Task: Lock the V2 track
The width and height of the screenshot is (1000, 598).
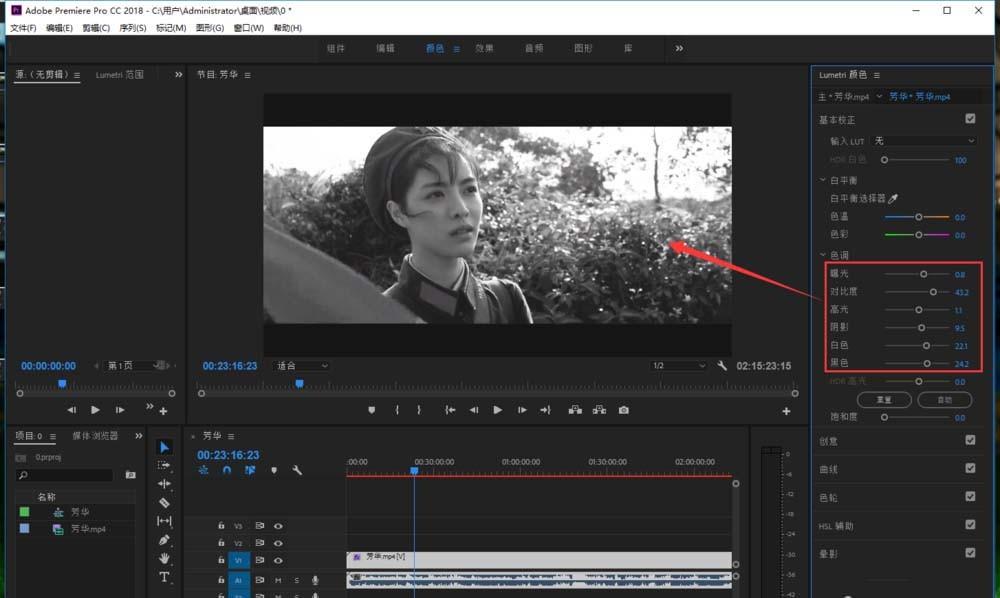Action: (x=221, y=542)
